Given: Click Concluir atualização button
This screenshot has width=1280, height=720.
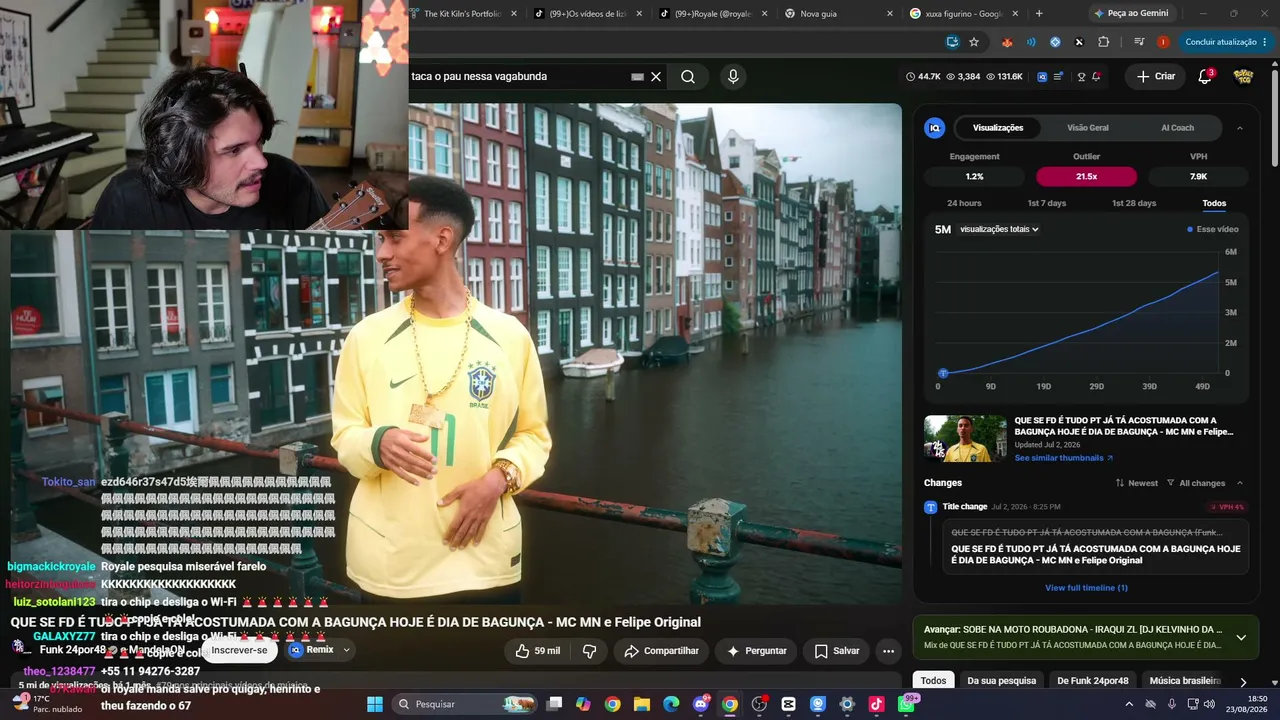Looking at the screenshot, I should (1225, 42).
